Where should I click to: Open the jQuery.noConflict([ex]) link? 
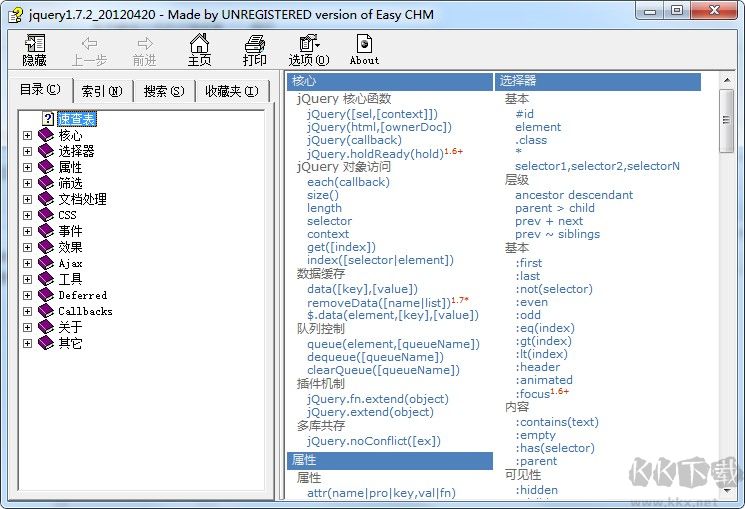(374, 441)
